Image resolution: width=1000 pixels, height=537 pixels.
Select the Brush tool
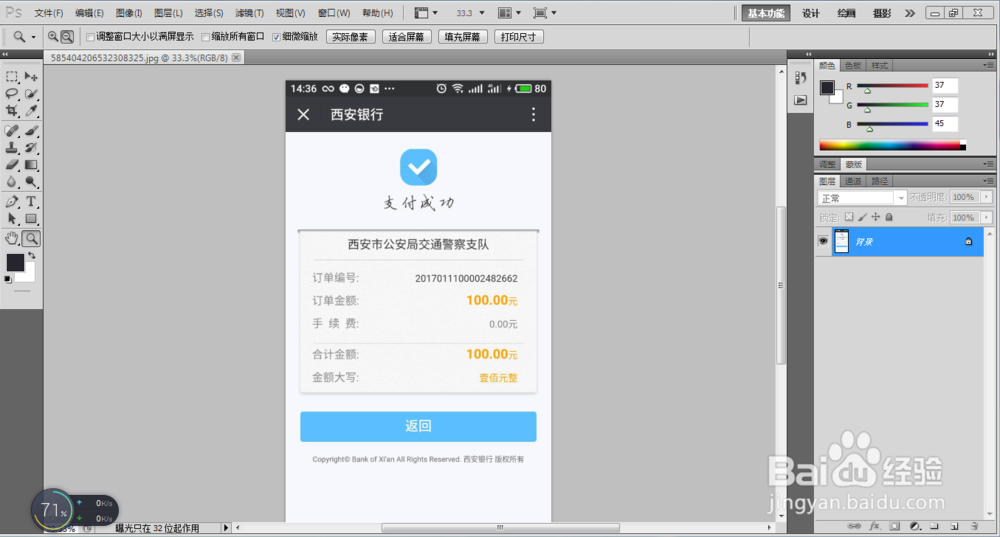coord(31,131)
